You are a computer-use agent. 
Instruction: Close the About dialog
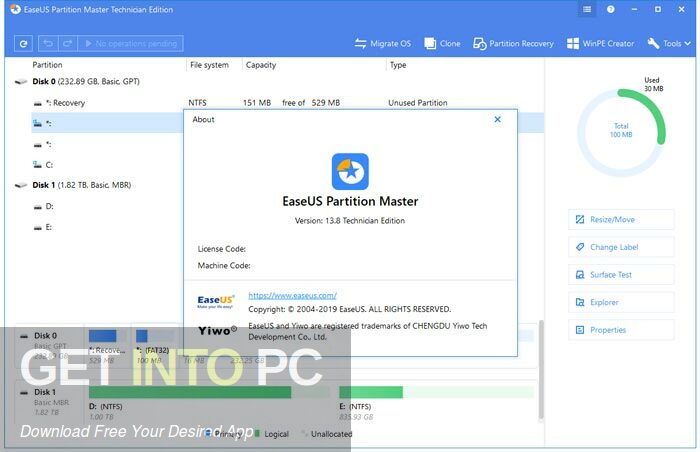pos(497,119)
